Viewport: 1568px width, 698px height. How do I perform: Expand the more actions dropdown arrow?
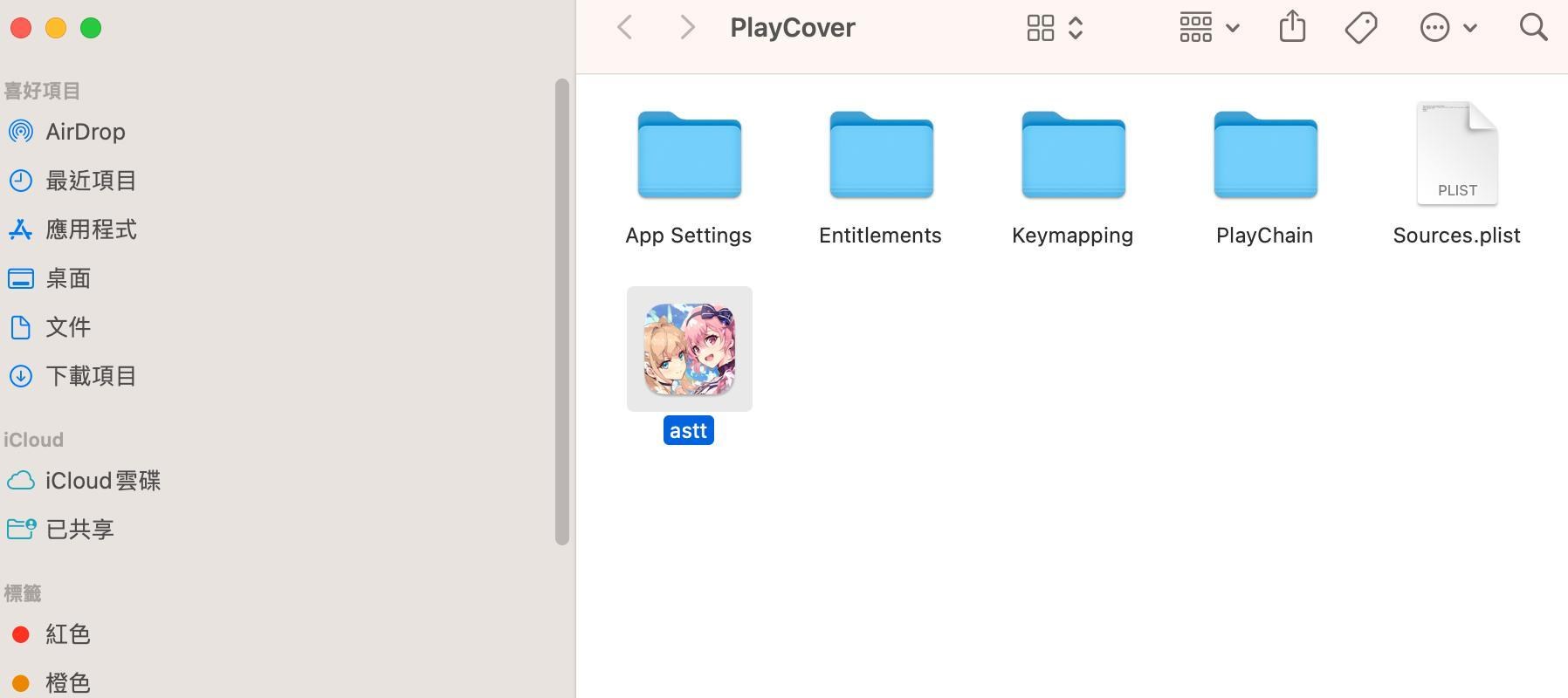click(1470, 28)
